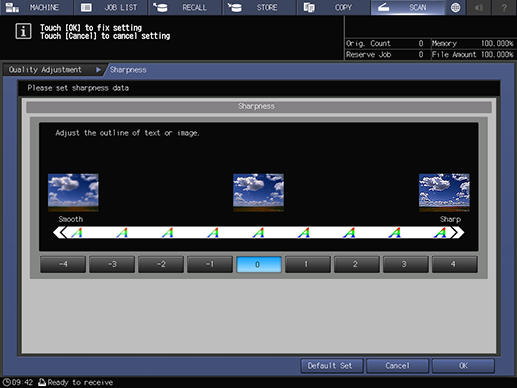The height and width of the screenshot is (388, 517).
Task: Set sharpness to 1
Action: [x=308, y=264]
